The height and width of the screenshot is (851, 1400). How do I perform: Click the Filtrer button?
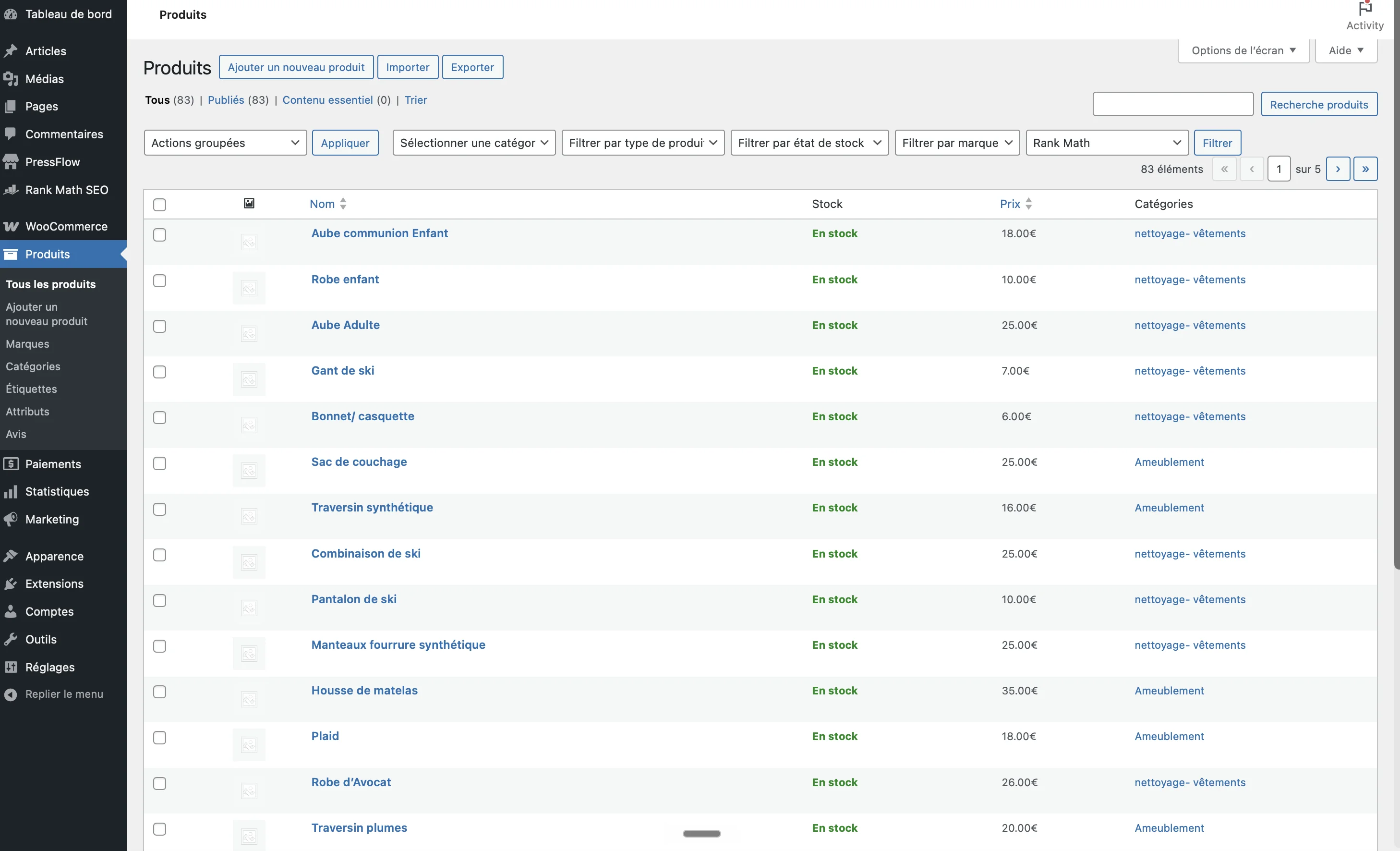click(1217, 143)
